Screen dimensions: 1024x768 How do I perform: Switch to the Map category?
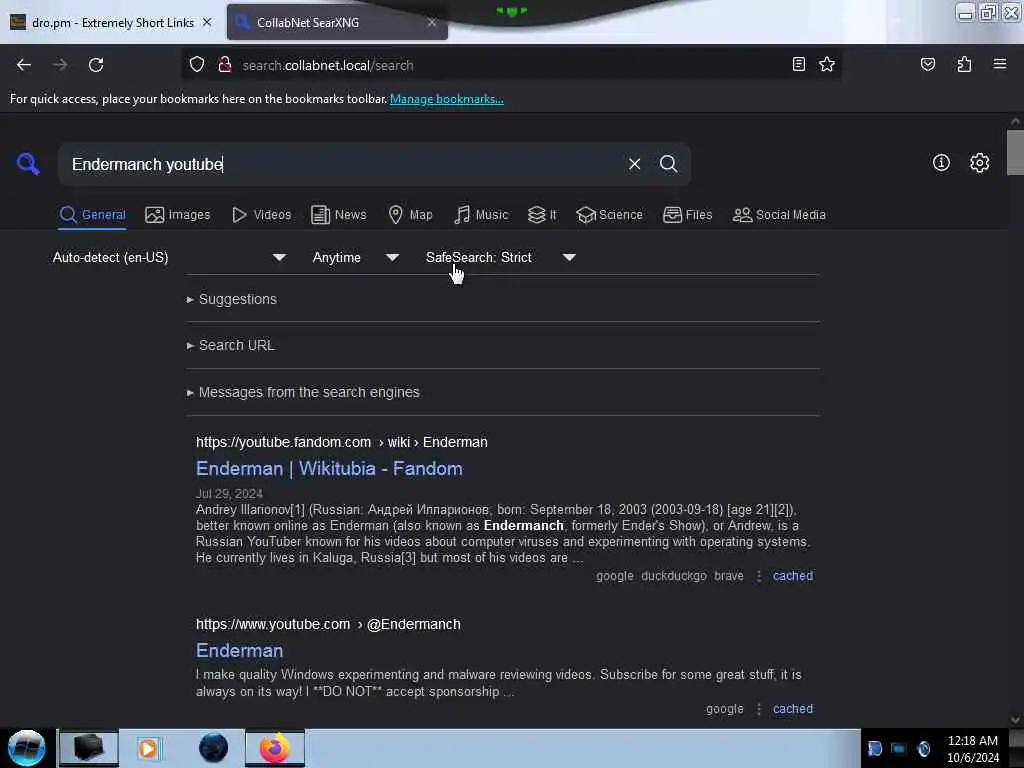tap(410, 215)
